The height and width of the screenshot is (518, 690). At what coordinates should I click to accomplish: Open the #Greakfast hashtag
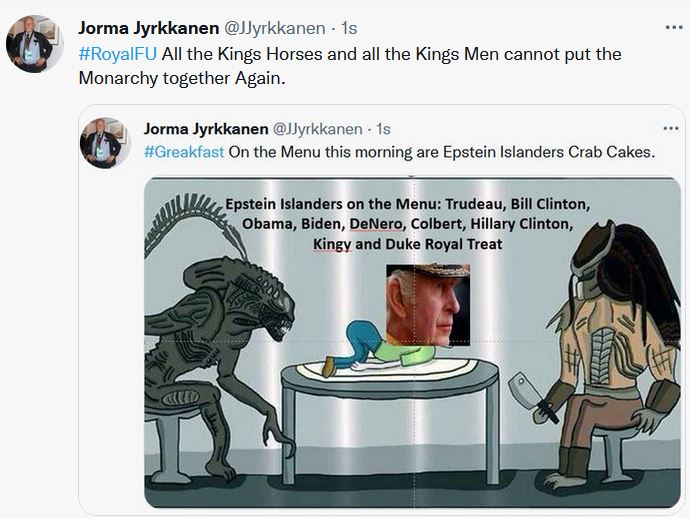pos(184,152)
